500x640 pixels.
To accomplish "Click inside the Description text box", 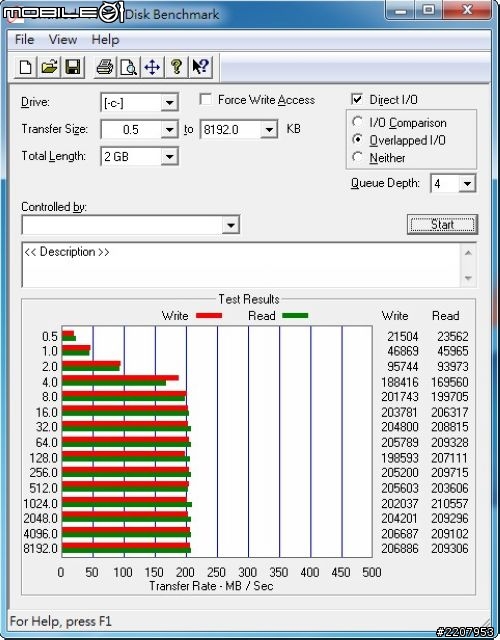I will tap(242, 264).
